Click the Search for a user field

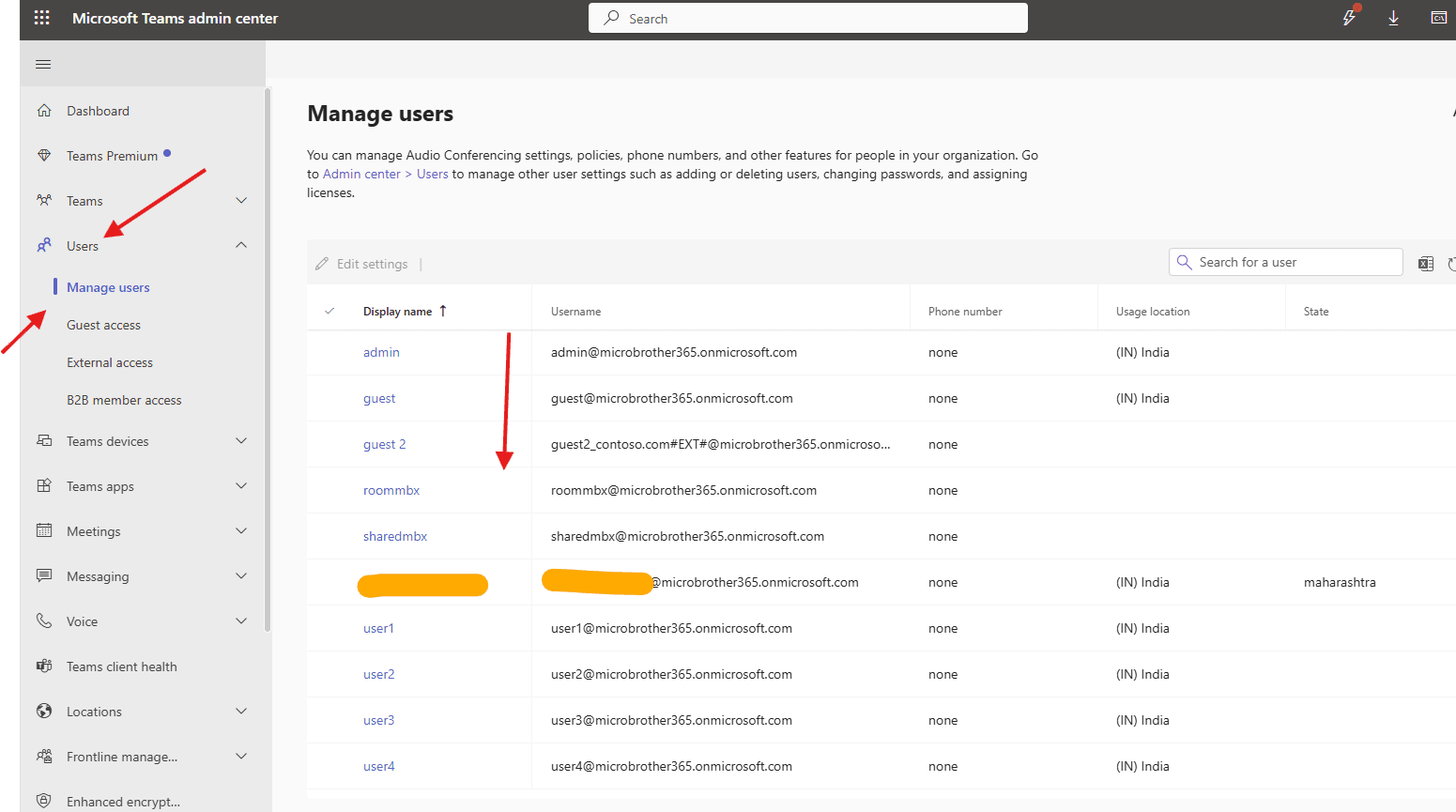[1285, 262]
